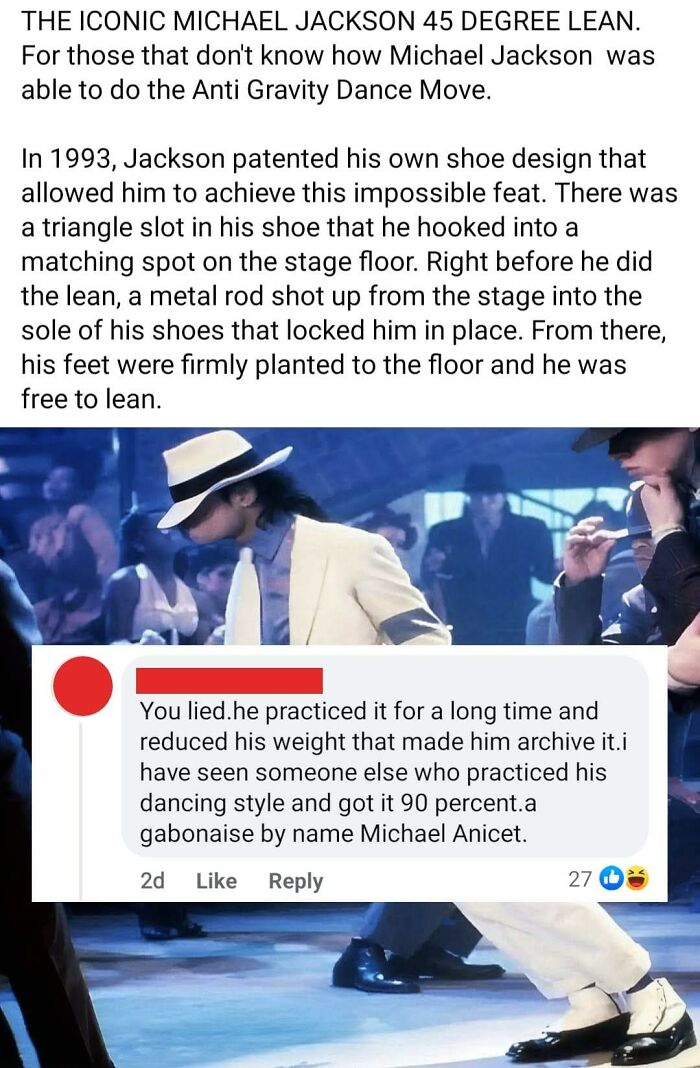Click the comment thread line below avatar
The width and height of the screenshot is (700, 1068).
[80, 808]
